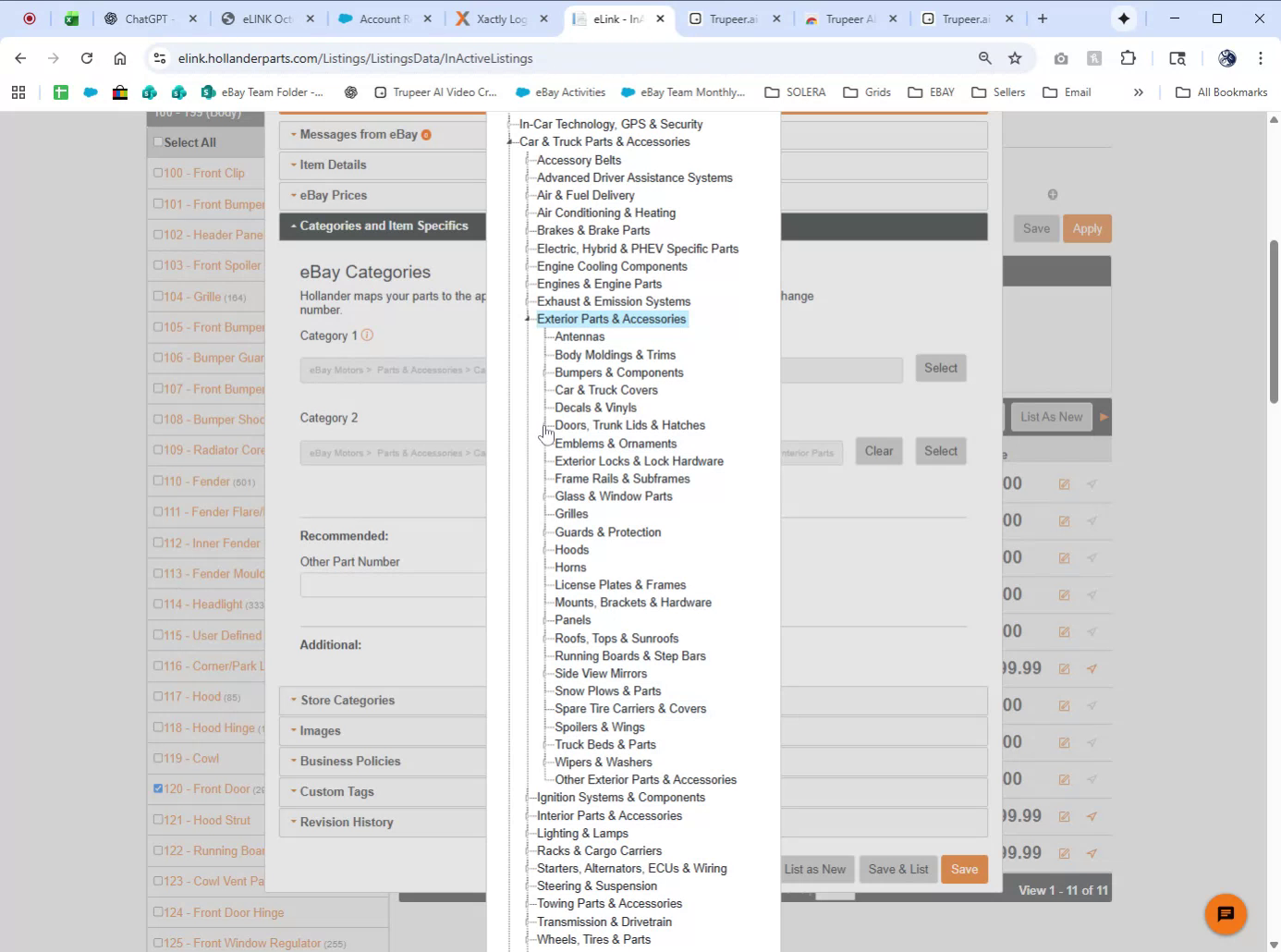Image resolution: width=1281 pixels, height=952 pixels.
Task: Check the 119 - Cowl checkbox
Action: 158,759
